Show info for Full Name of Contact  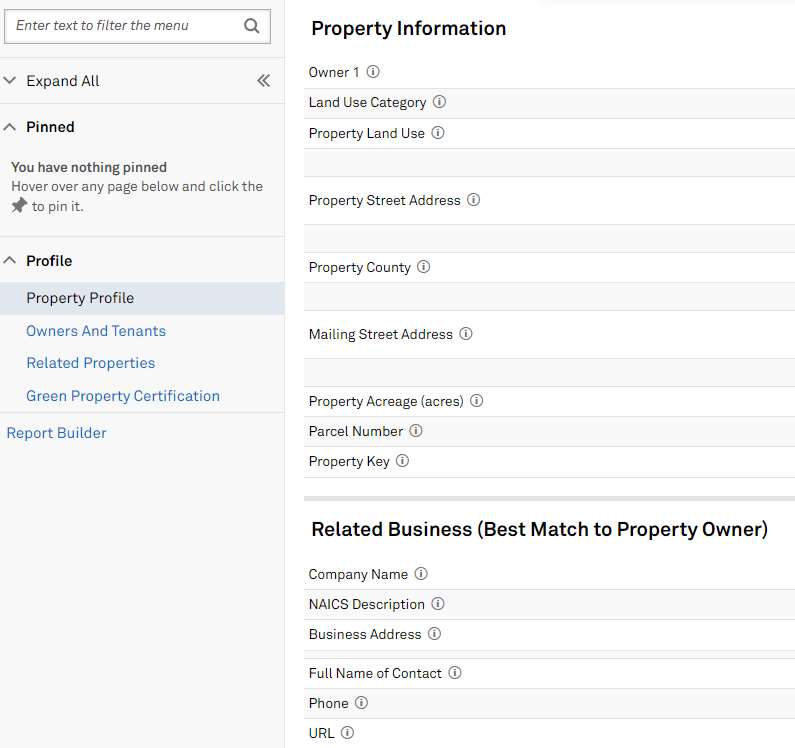click(x=455, y=673)
